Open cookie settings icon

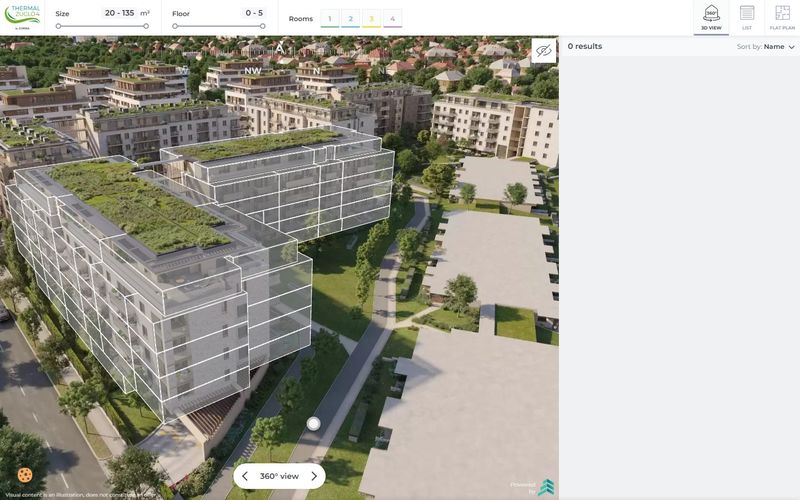[24, 475]
